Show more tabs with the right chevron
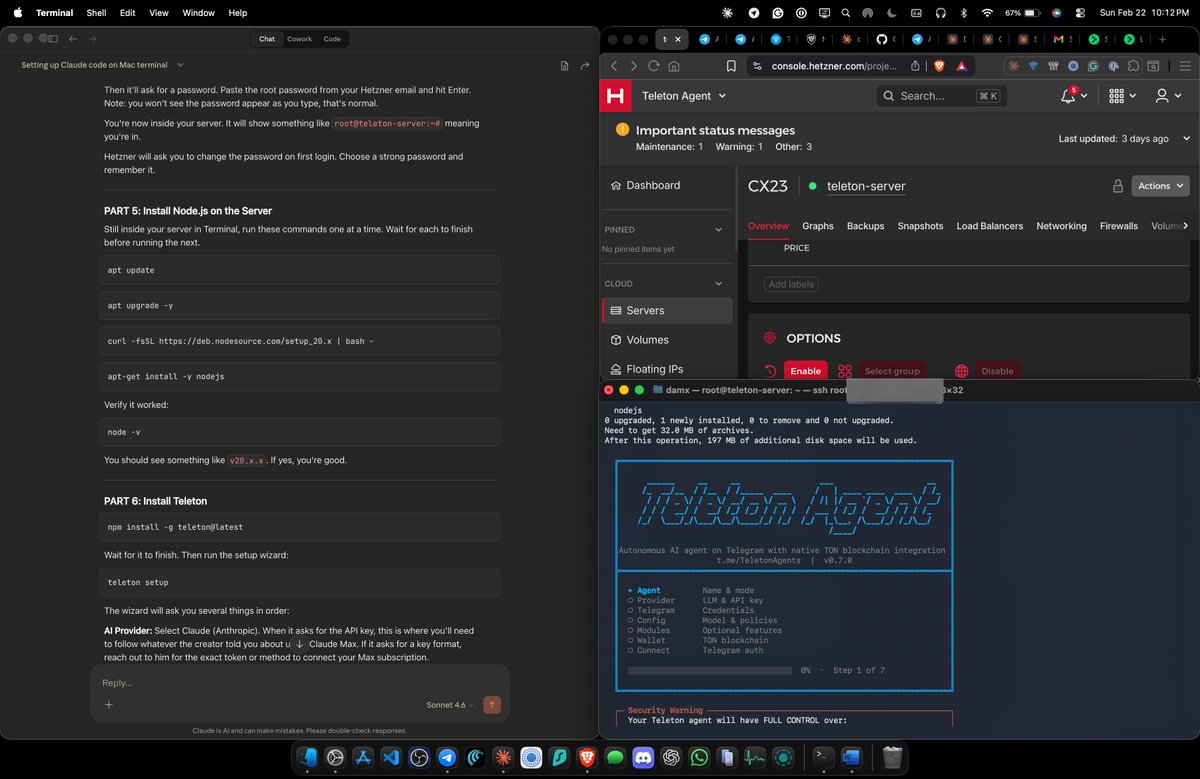Screen dimensions: 1200x779 (1186, 226)
